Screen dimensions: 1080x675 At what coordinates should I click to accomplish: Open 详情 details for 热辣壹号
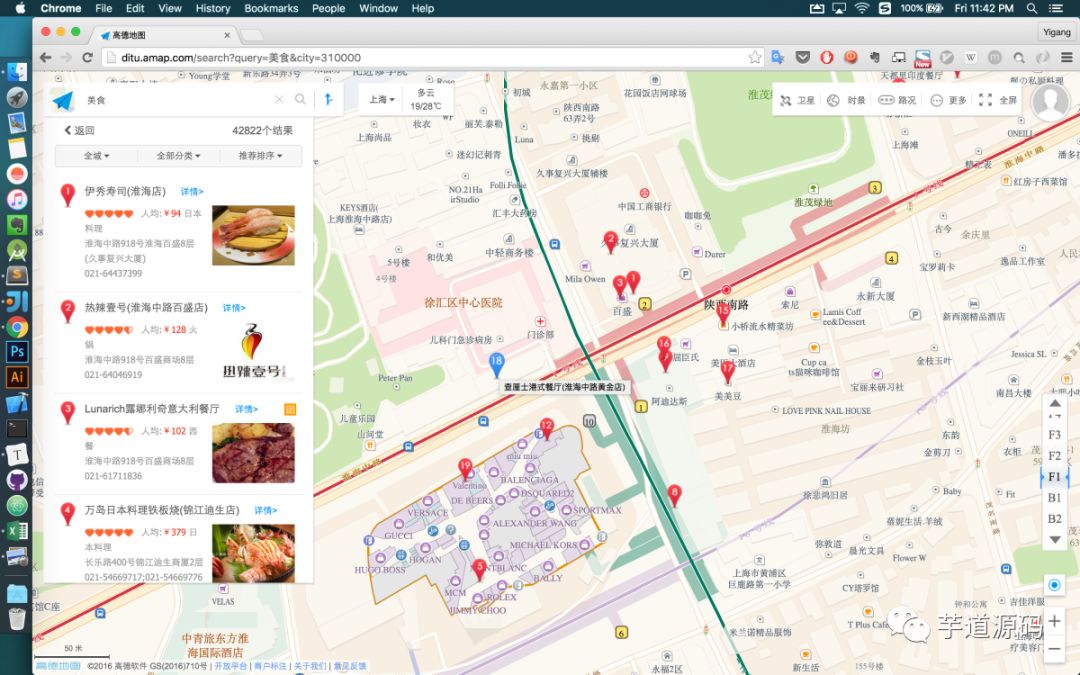(234, 308)
